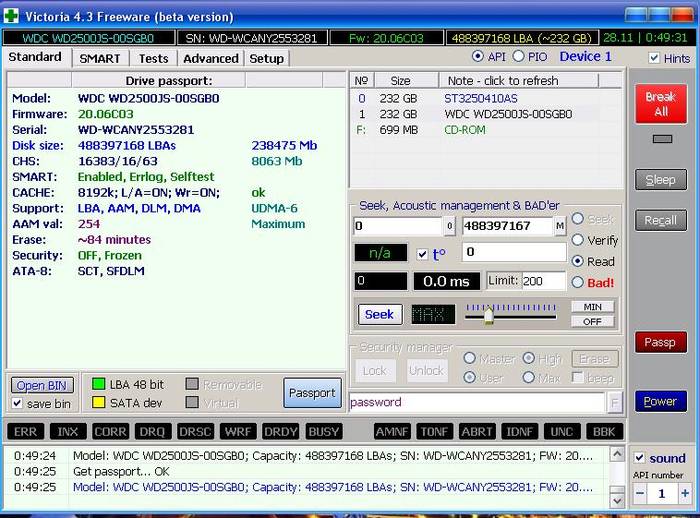The width and height of the screenshot is (700, 518).
Task: Click the green LBA 48 bit indicator
Action: 98,384
